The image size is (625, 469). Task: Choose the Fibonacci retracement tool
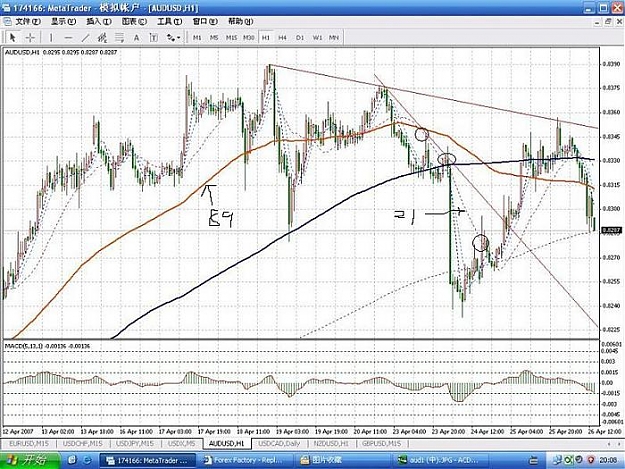[119, 37]
